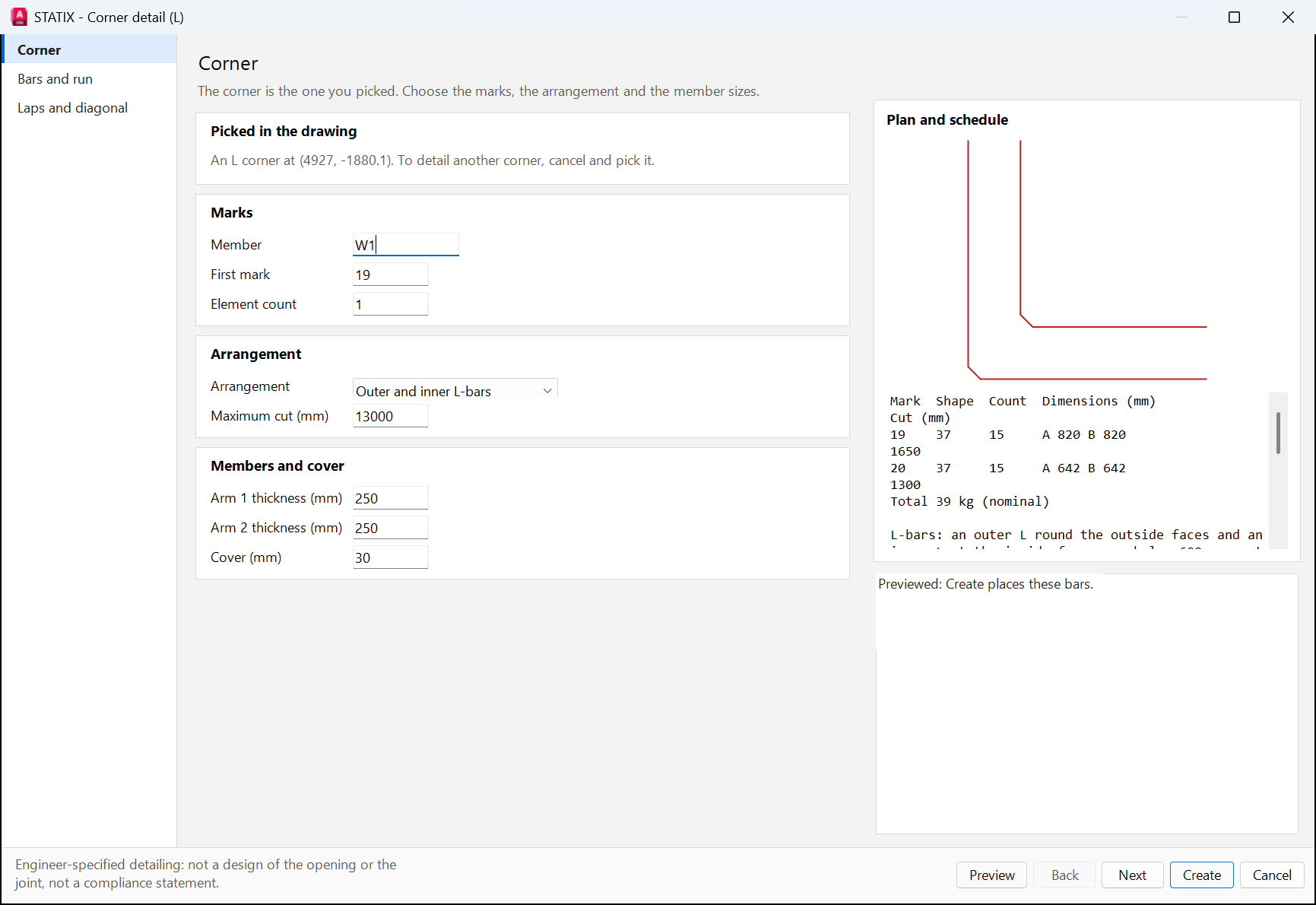Select the Corner page in sidebar

pos(89,50)
